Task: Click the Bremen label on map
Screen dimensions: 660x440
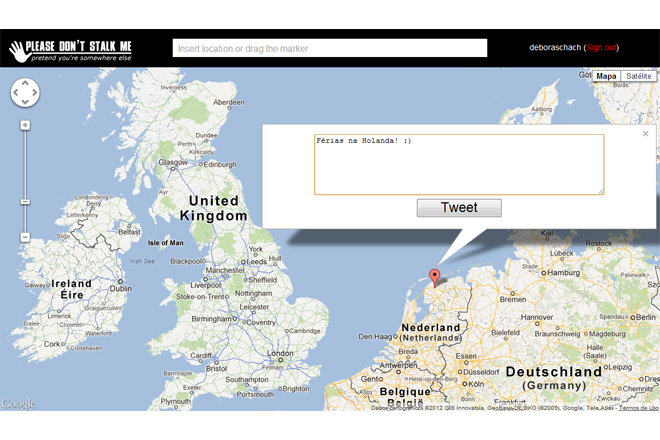Action: 513,299
